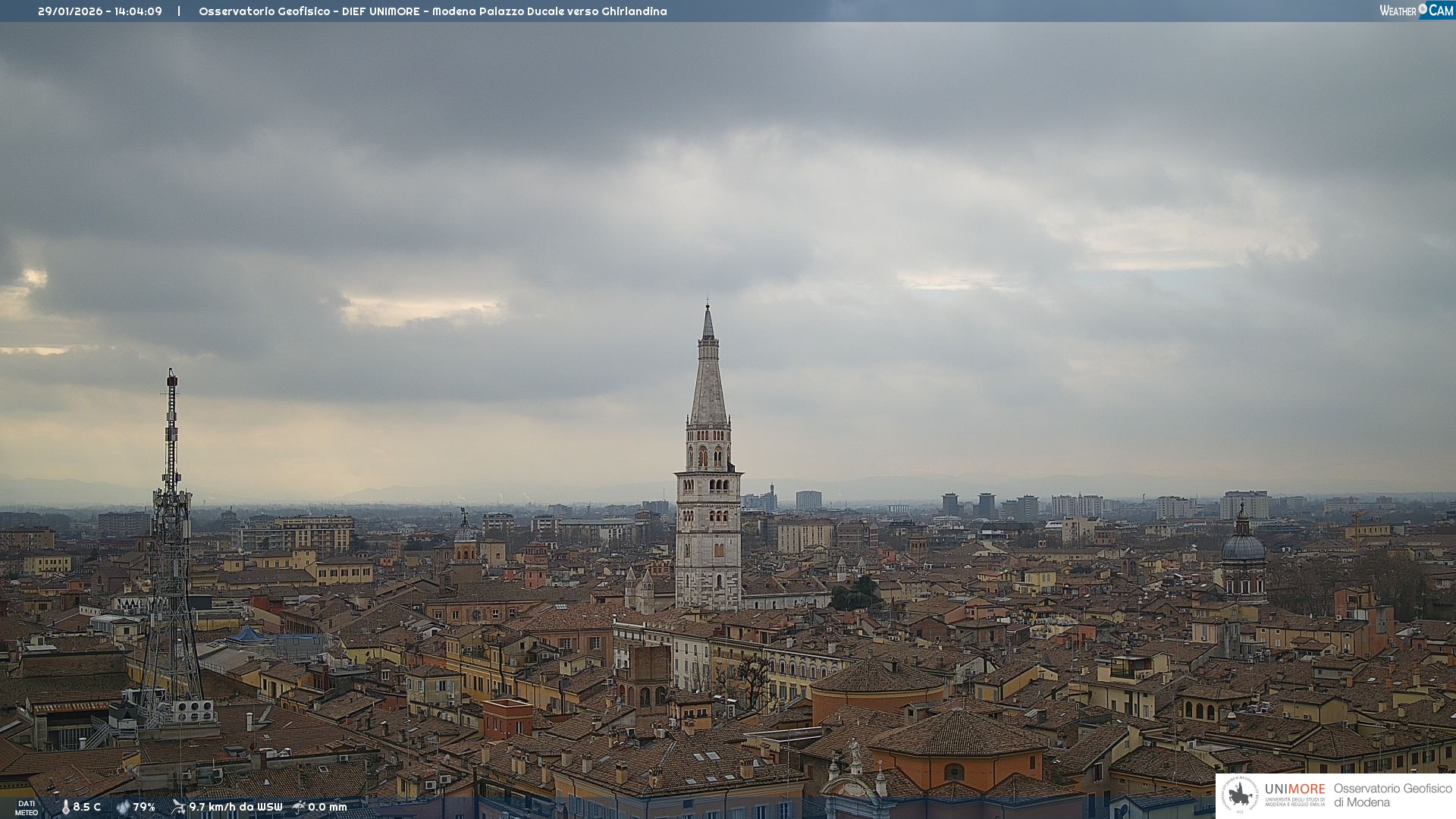The image size is (1456, 819).
Task: Click the thermometer temperature icon
Action: tap(66, 808)
